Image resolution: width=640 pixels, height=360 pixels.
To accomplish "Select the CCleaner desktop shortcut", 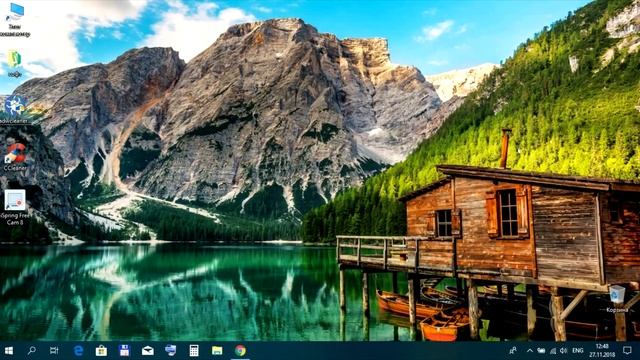I will 15,157.
